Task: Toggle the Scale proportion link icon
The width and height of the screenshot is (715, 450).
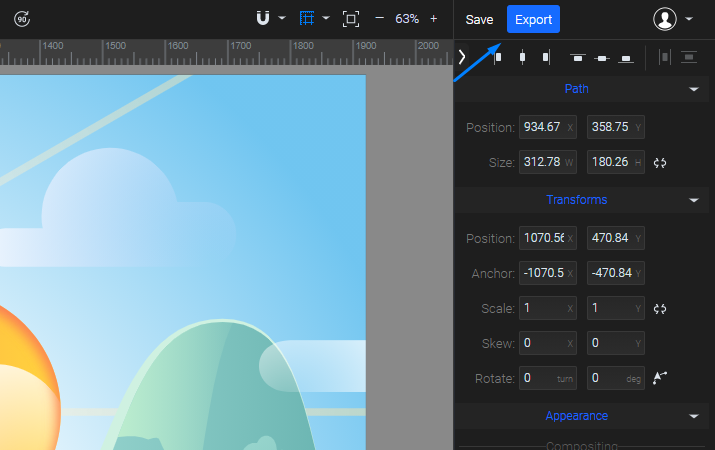Action: (659, 309)
